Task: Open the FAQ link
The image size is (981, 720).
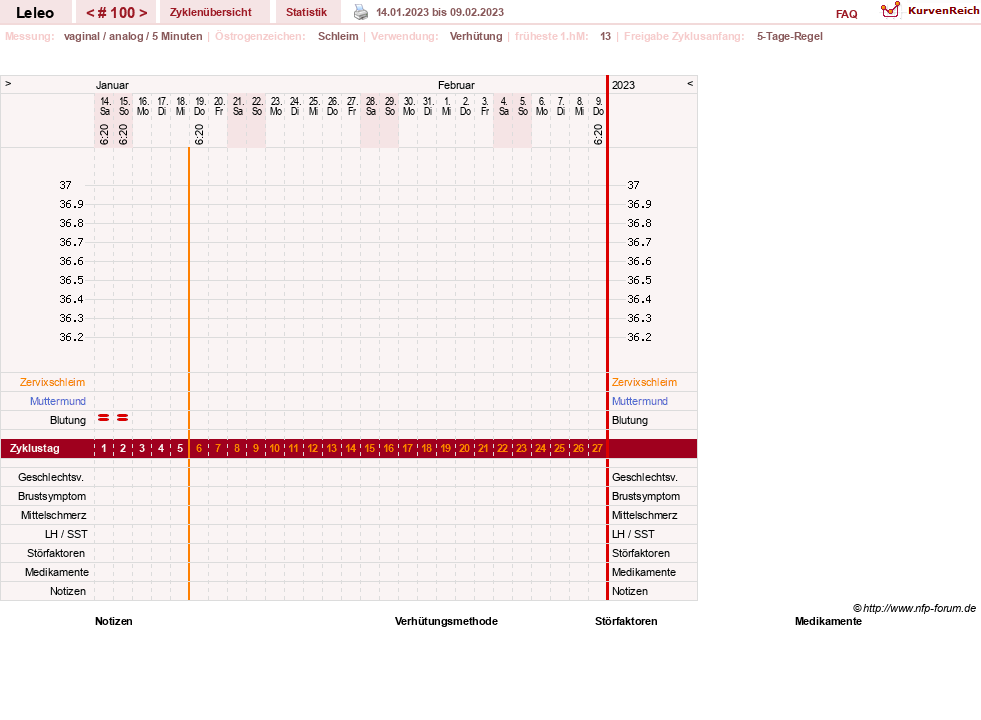Action: (846, 14)
